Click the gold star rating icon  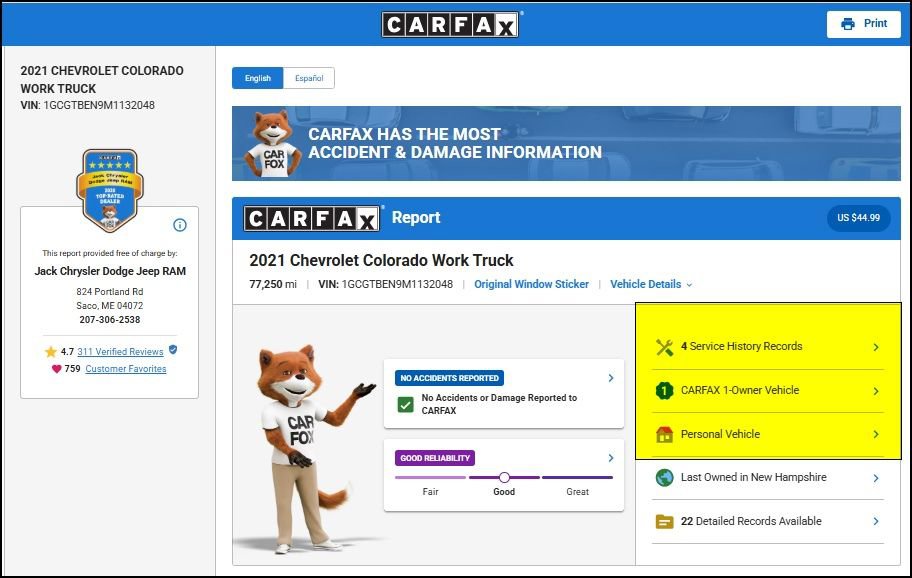[51, 352]
